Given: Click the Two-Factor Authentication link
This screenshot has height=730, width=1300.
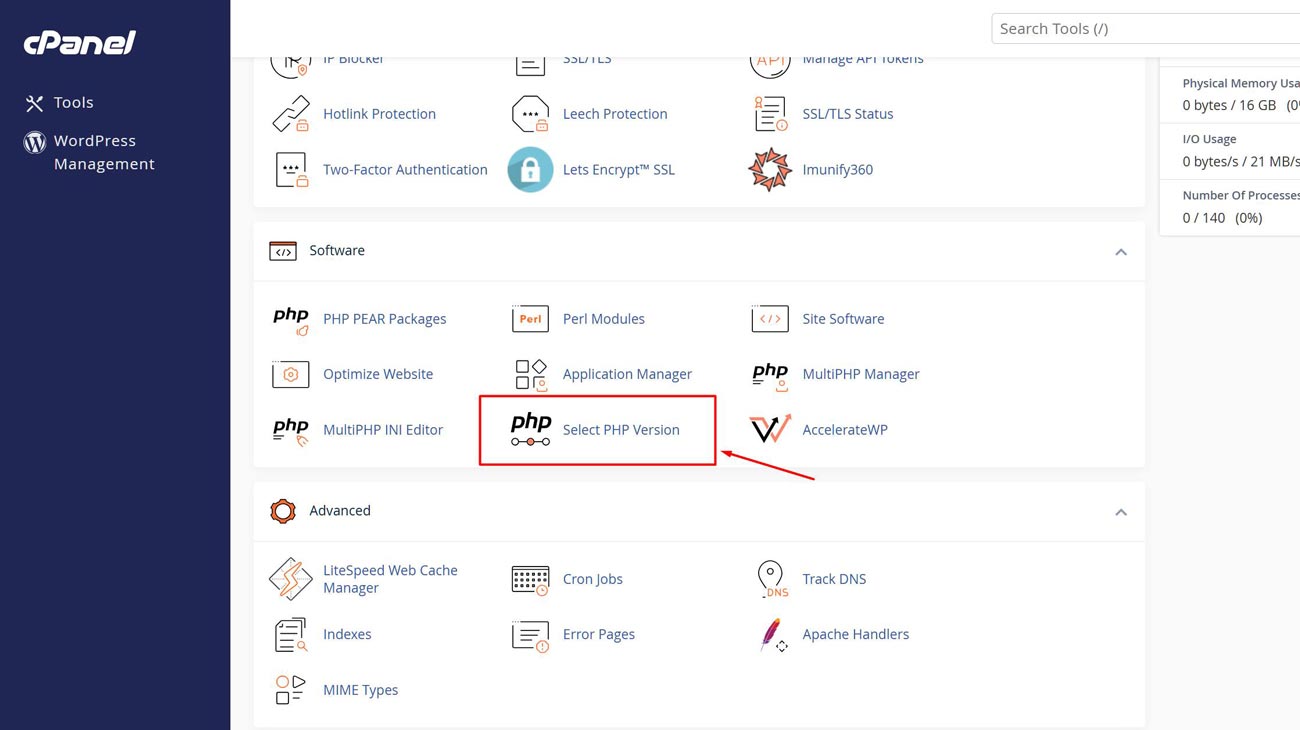Looking at the screenshot, I should point(405,170).
